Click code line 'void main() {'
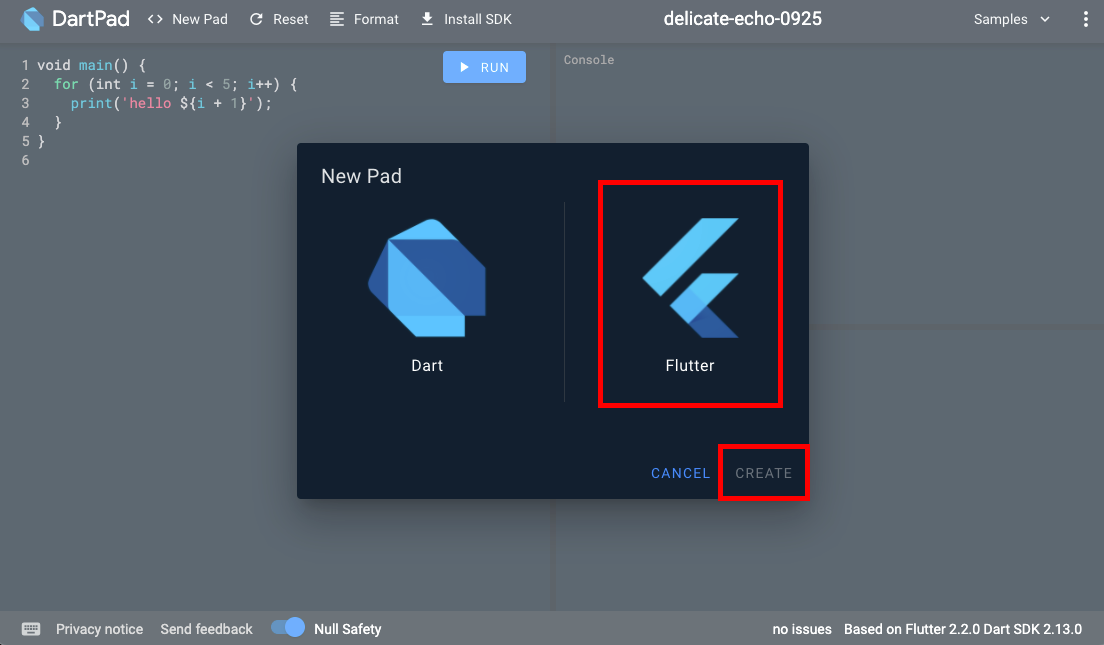Image resolution: width=1104 pixels, height=645 pixels. (92, 65)
